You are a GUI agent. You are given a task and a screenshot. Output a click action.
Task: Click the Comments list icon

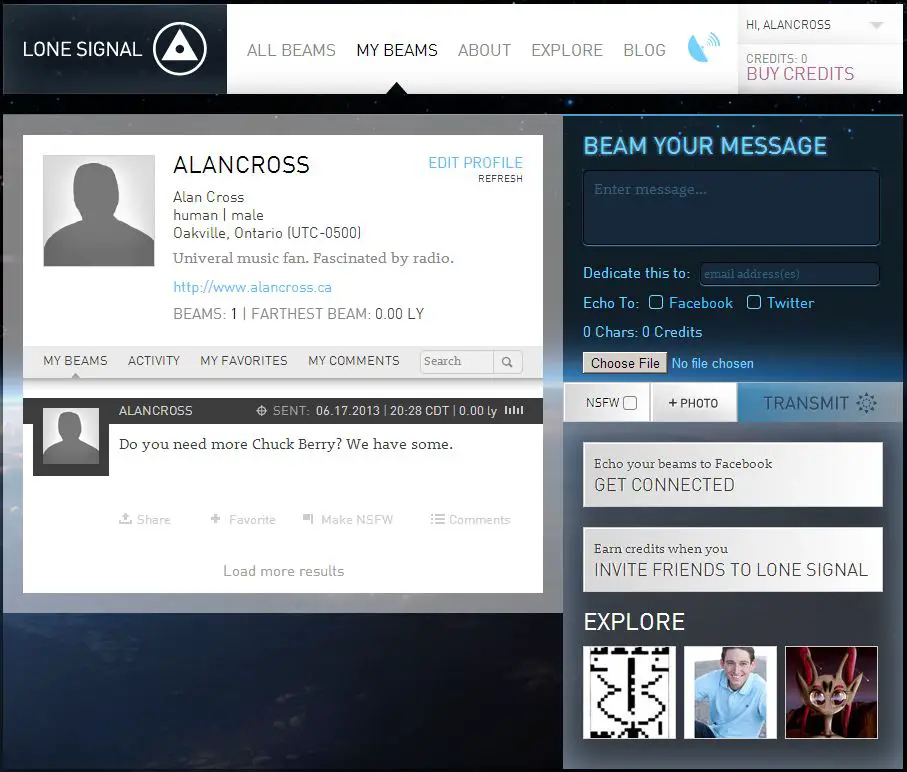[x=437, y=519]
